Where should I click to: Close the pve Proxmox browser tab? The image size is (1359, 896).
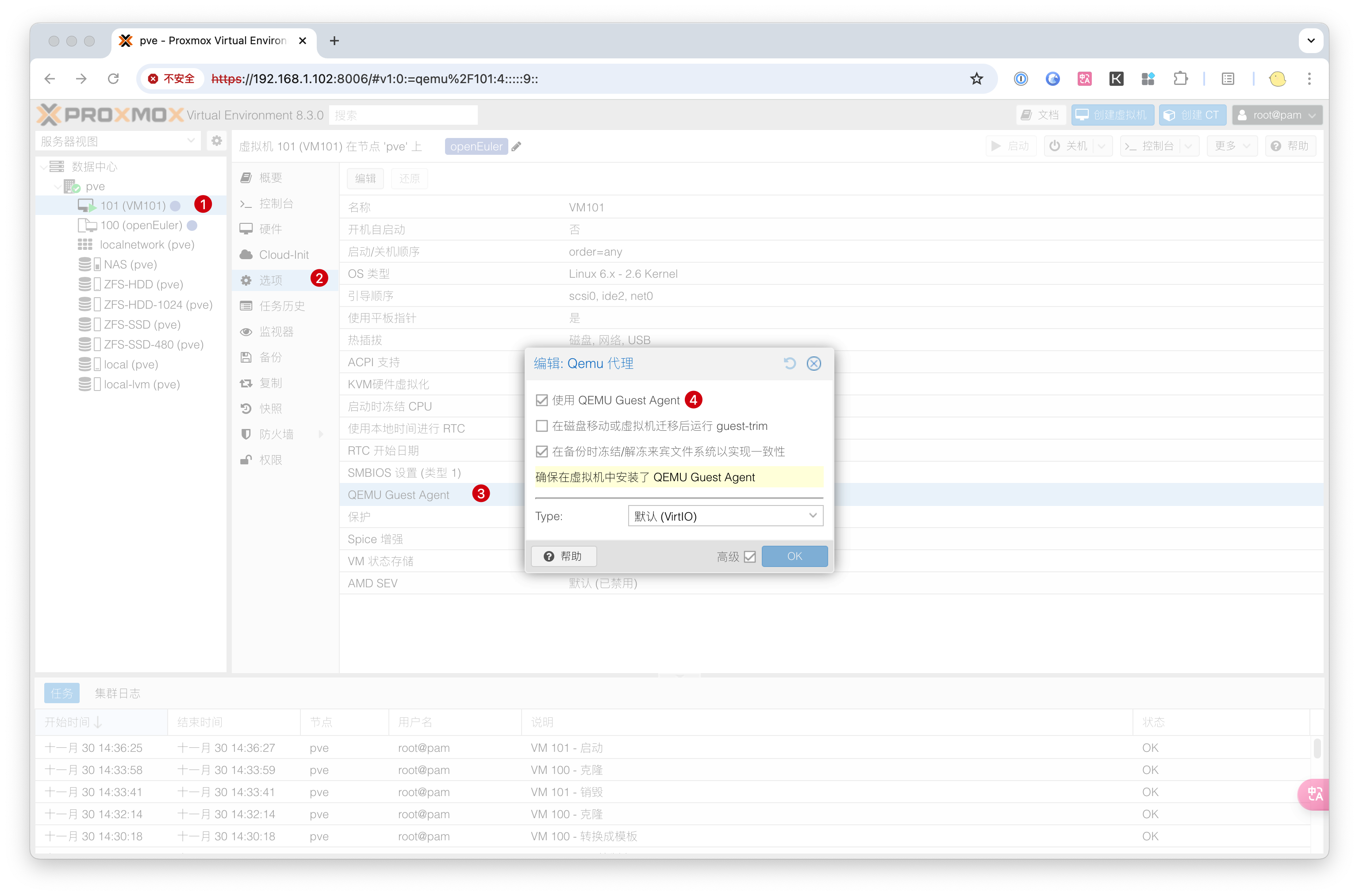(302, 41)
